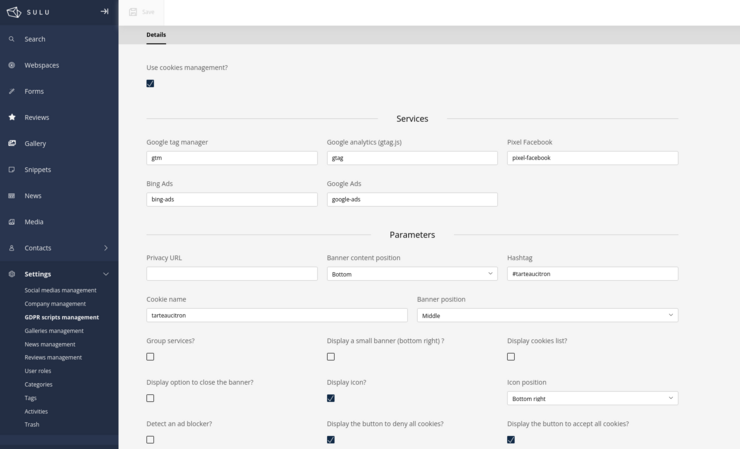The width and height of the screenshot is (740, 449).
Task: Expand the Contacts submenu chevron
Action: [106, 248]
